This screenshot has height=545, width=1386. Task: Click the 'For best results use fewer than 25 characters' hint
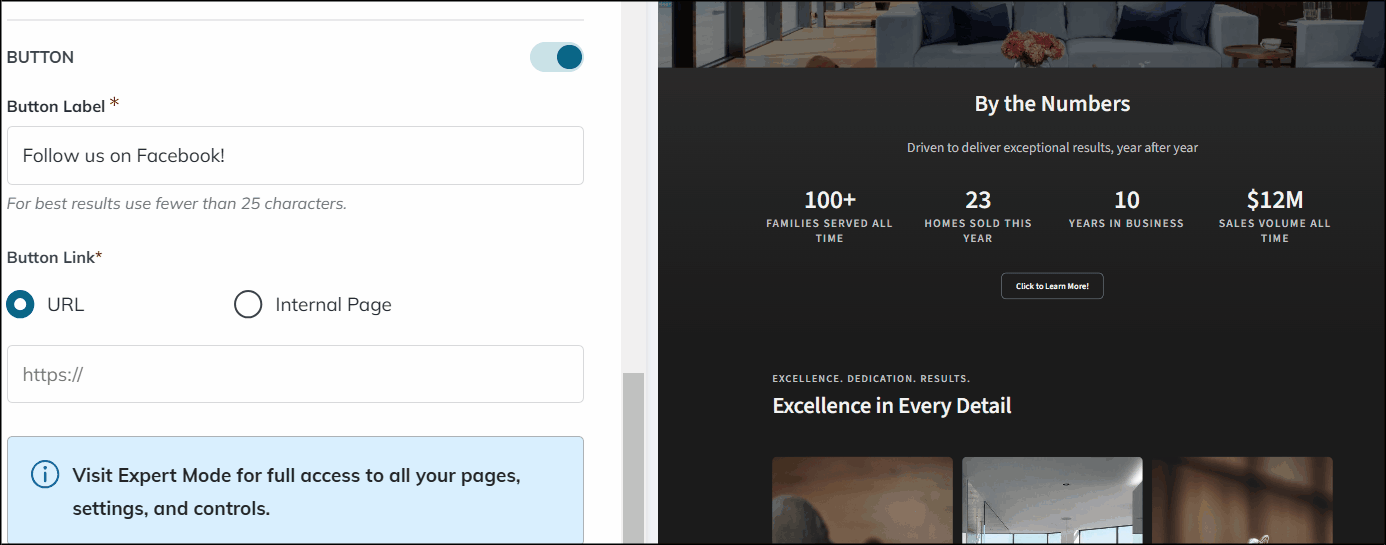coord(177,203)
